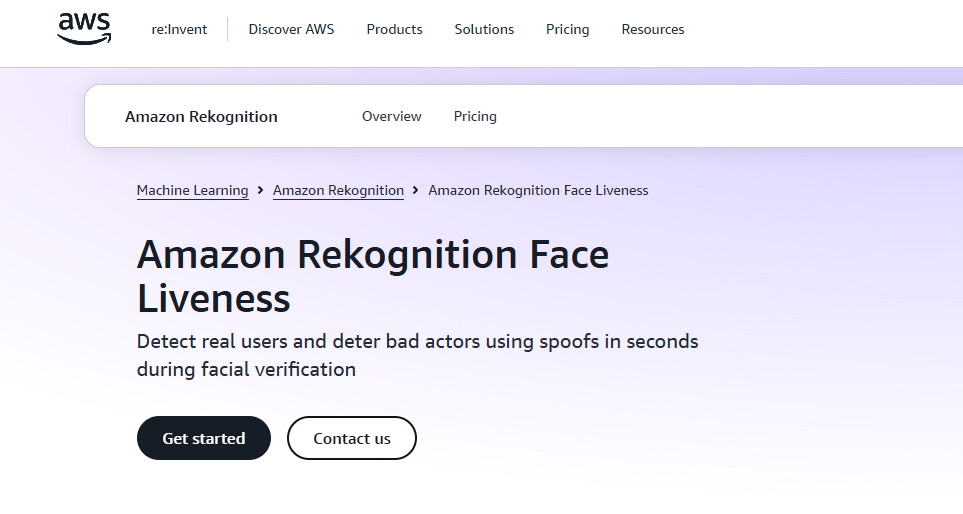
Task: Open the Resources menu
Action: click(x=653, y=29)
